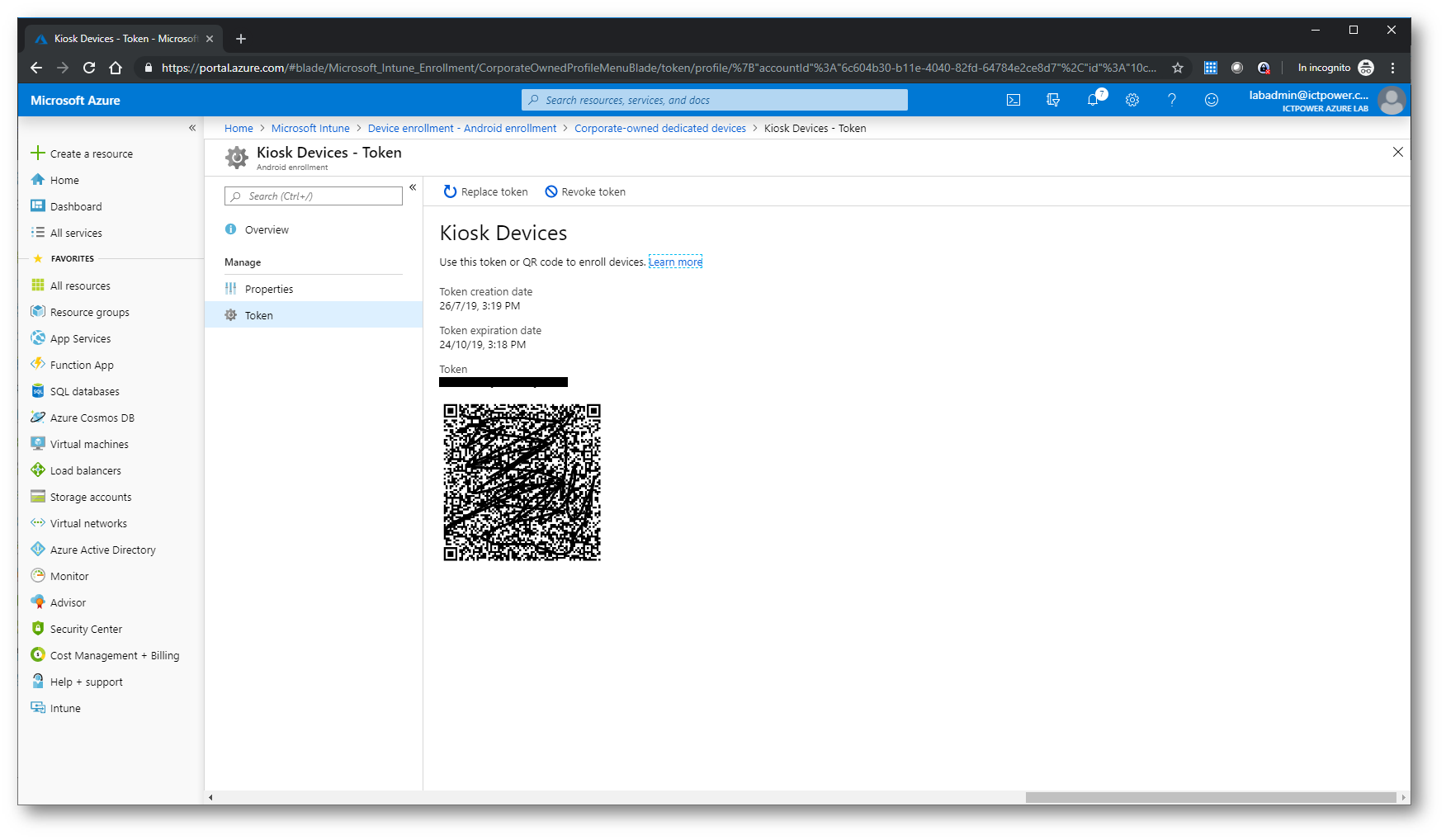Bookmark this page with star icon
Screen dimensions: 1446x840
tap(1178, 68)
